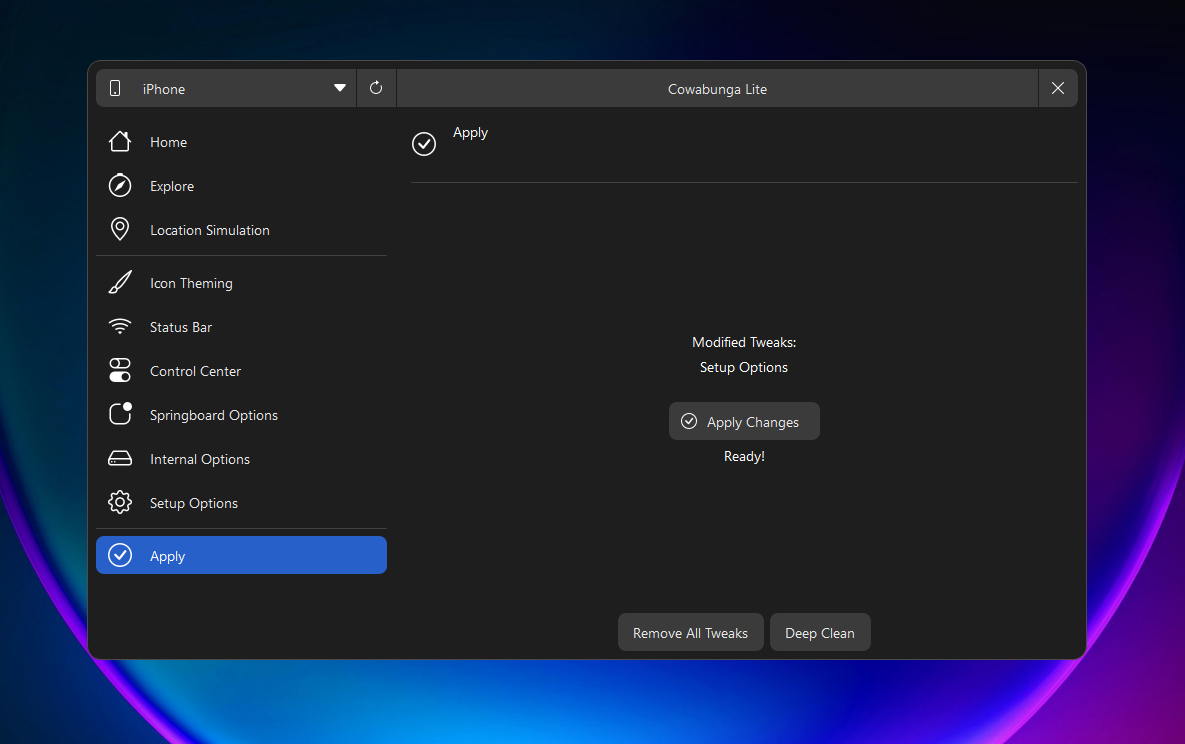Viewport: 1185px width, 744px height.
Task: Click the Internal Options drive icon
Action: [120, 458]
